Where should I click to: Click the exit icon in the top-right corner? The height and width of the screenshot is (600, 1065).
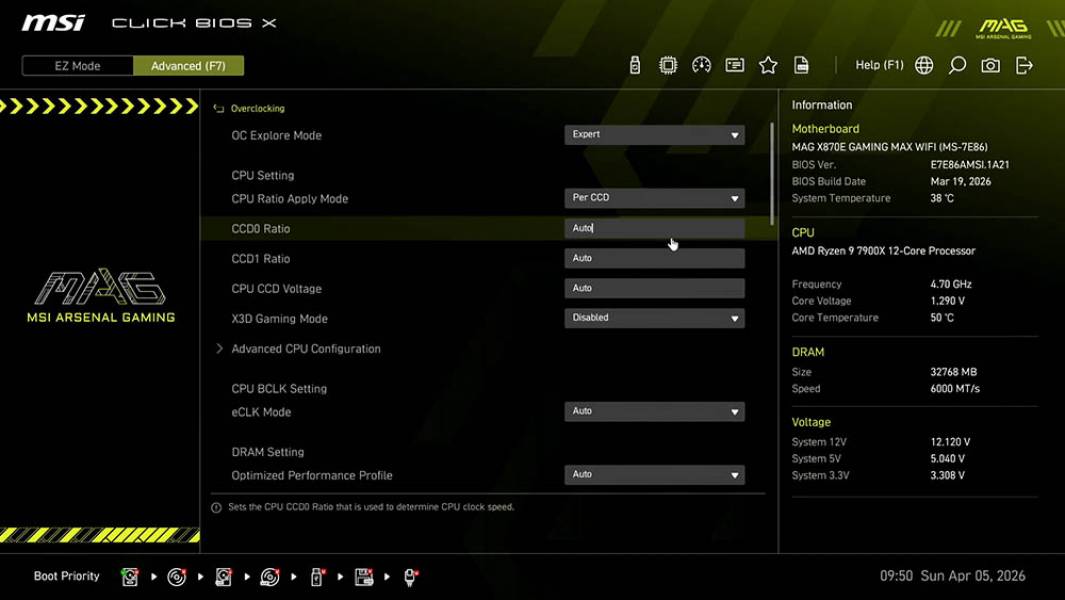click(1022, 65)
